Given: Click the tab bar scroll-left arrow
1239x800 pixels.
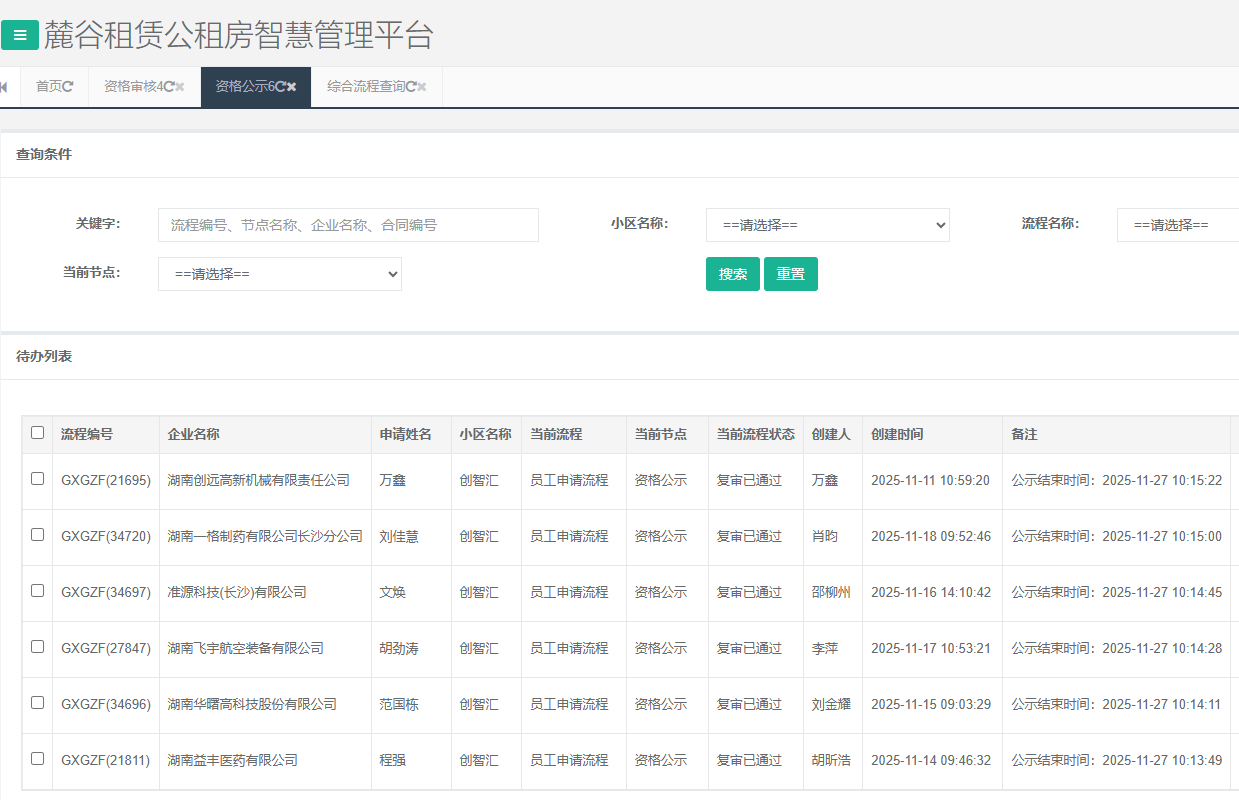Looking at the screenshot, I should [x=4, y=87].
